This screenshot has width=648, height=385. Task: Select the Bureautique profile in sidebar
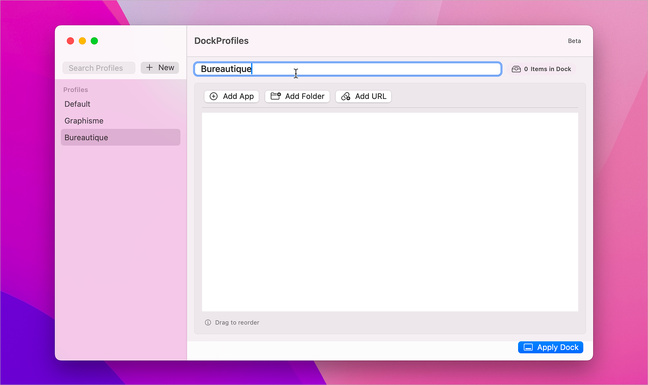point(120,138)
